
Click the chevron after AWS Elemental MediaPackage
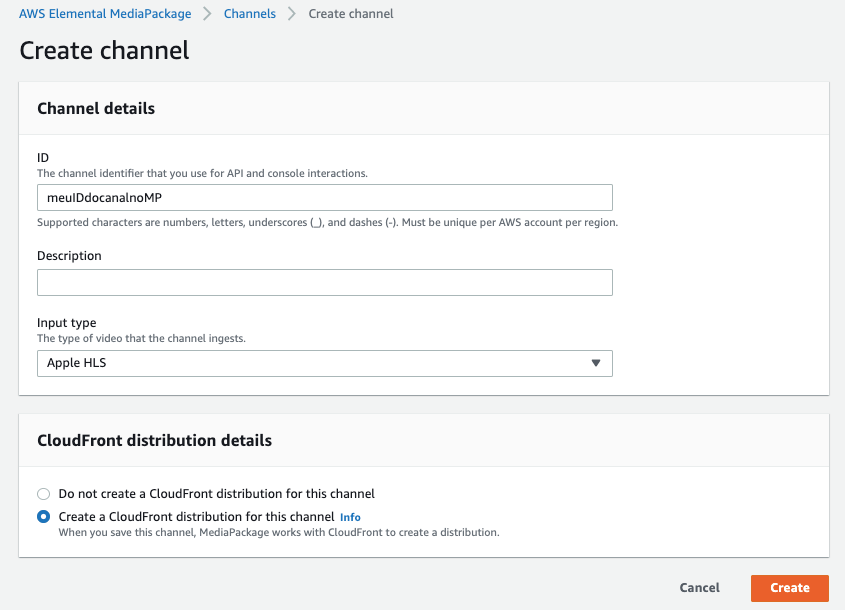208,14
